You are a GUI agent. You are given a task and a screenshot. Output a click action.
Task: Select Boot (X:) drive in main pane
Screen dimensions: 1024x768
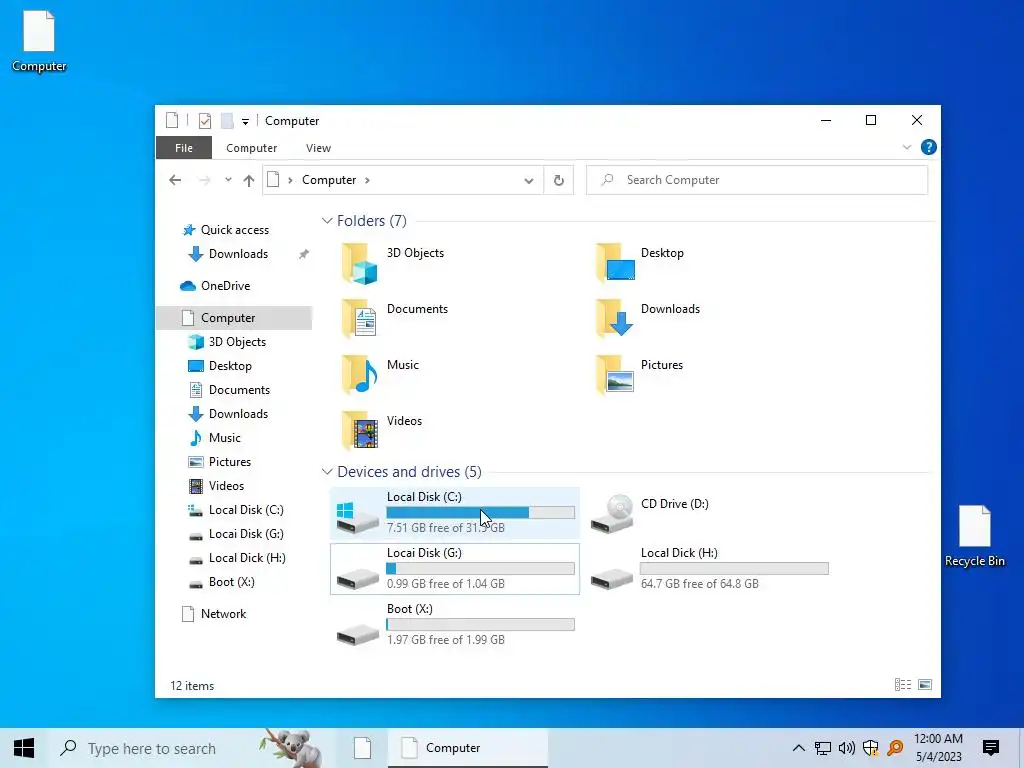coord(455,624)
